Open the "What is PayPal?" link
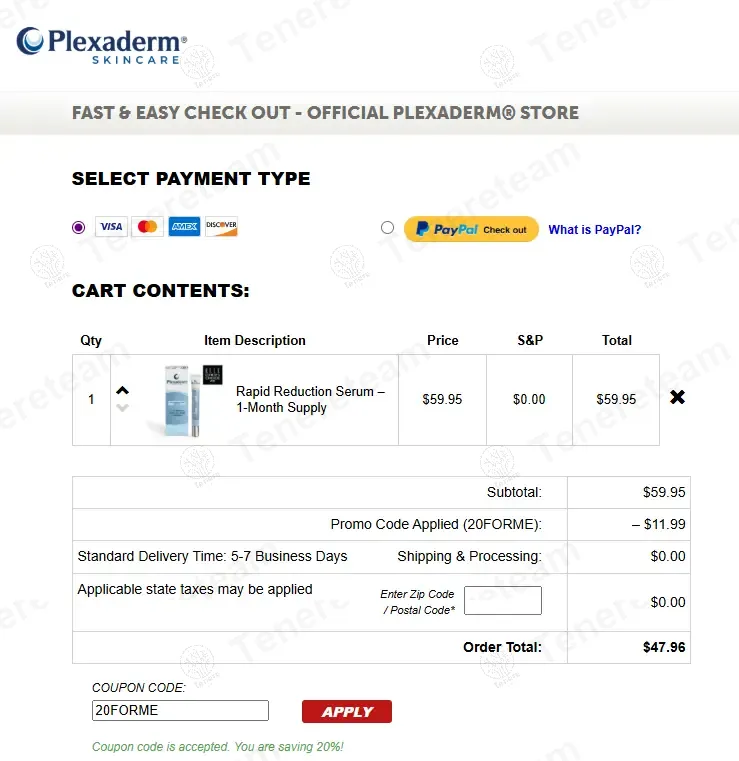Viewport: 739px width, 761px height. (594, 230)
